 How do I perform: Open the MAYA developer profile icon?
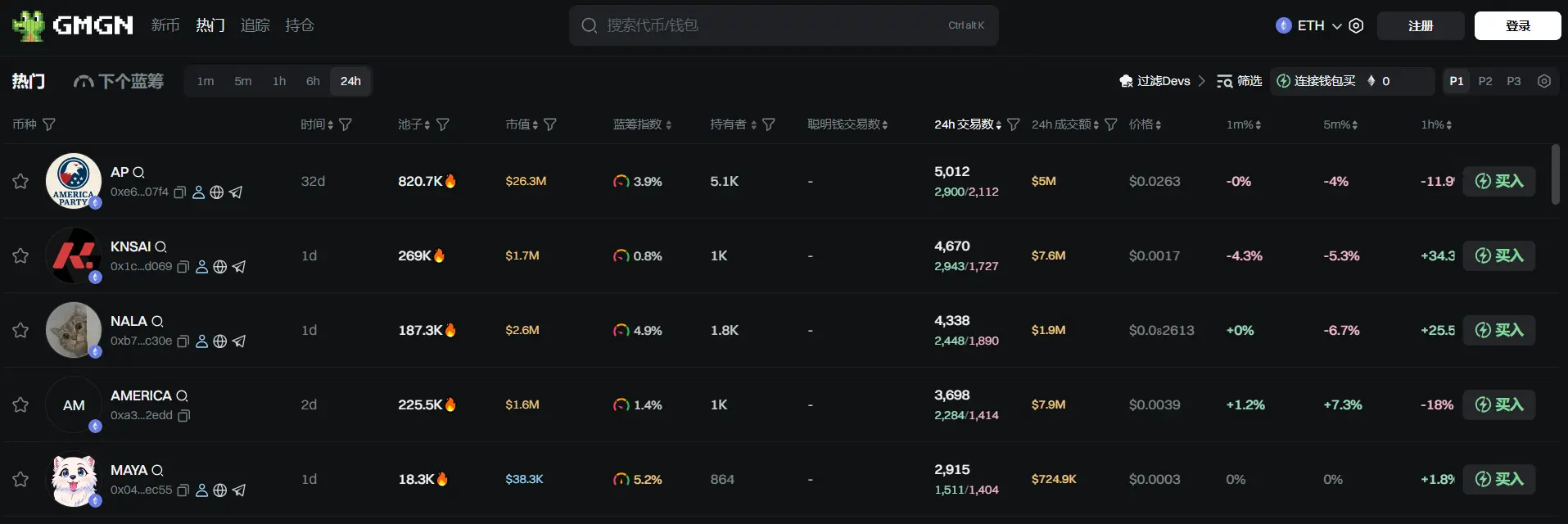coord(201,490)
